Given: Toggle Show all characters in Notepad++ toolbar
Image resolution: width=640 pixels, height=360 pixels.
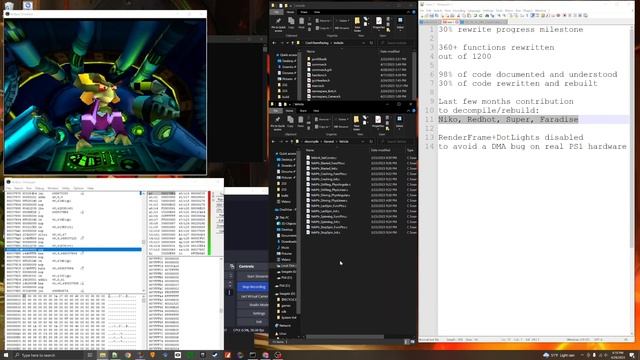Looking at the screenshot, I should 527,16.
